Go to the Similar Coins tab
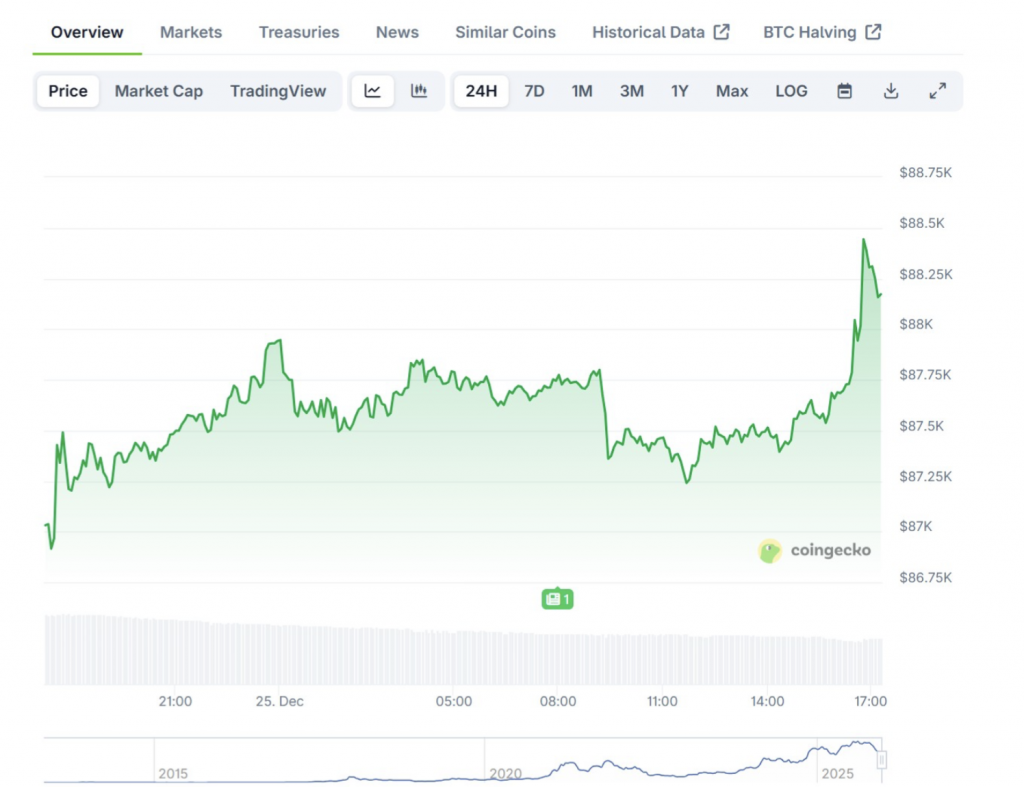Viewport: 1024px width, 787px height. (x=505, y=32)
